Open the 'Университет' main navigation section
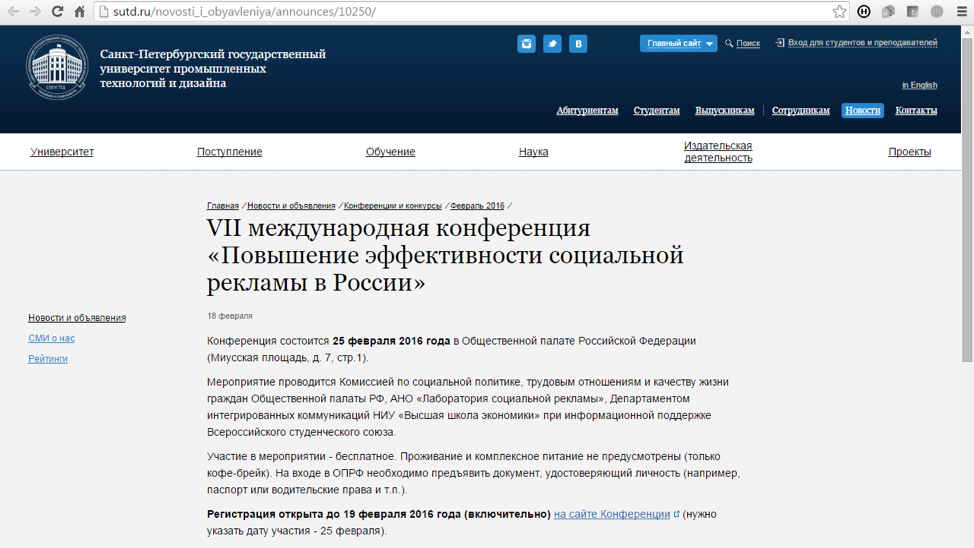Image resolution: width=974 pixels, height=548 pixels. click(x=62, y=152)
